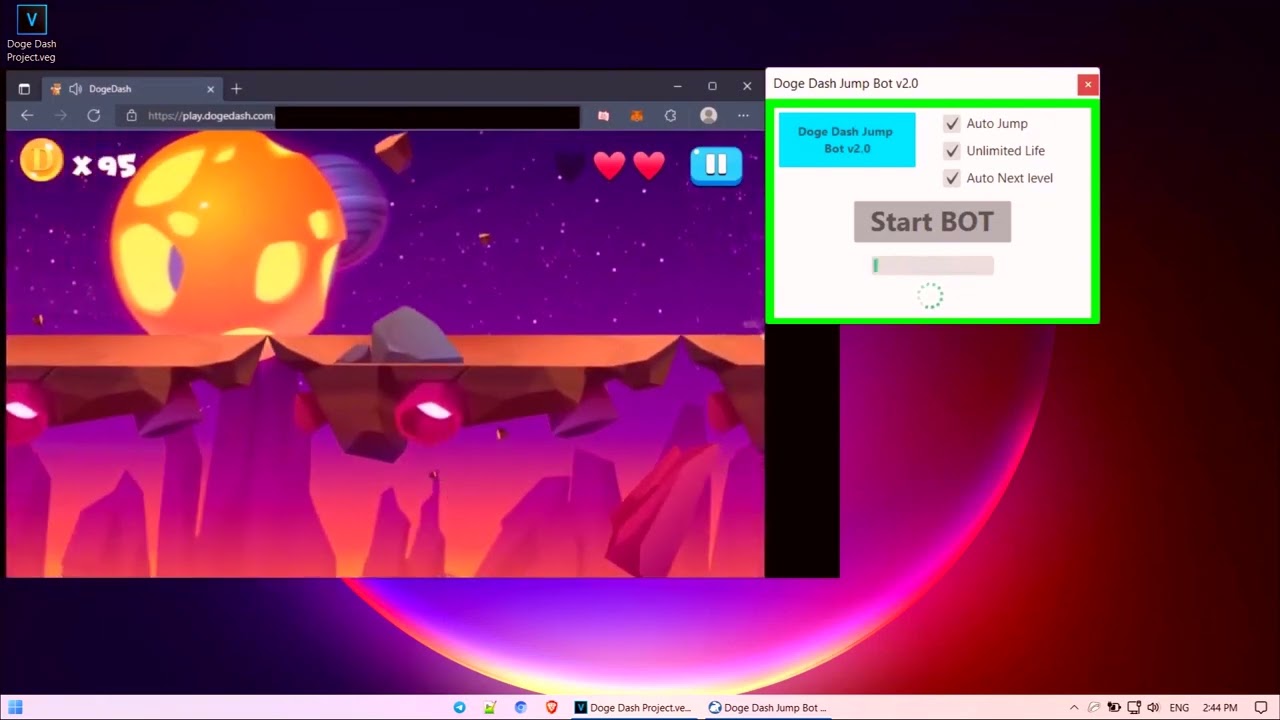Select the DogeDash browser tab
Screen dimensions: 1280x720
click(x=133, y=89)
